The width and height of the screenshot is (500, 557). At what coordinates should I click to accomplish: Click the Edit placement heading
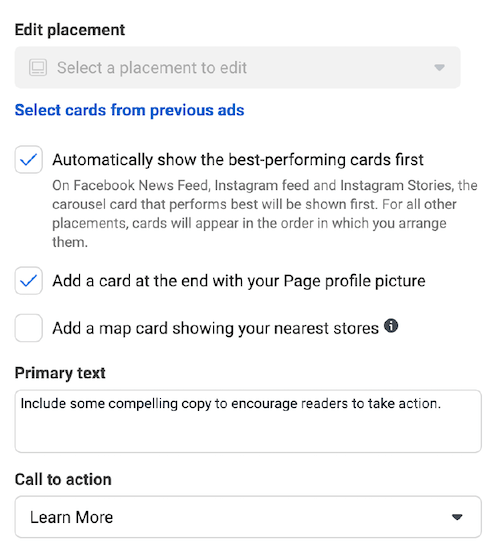click(x=70, y=30)
